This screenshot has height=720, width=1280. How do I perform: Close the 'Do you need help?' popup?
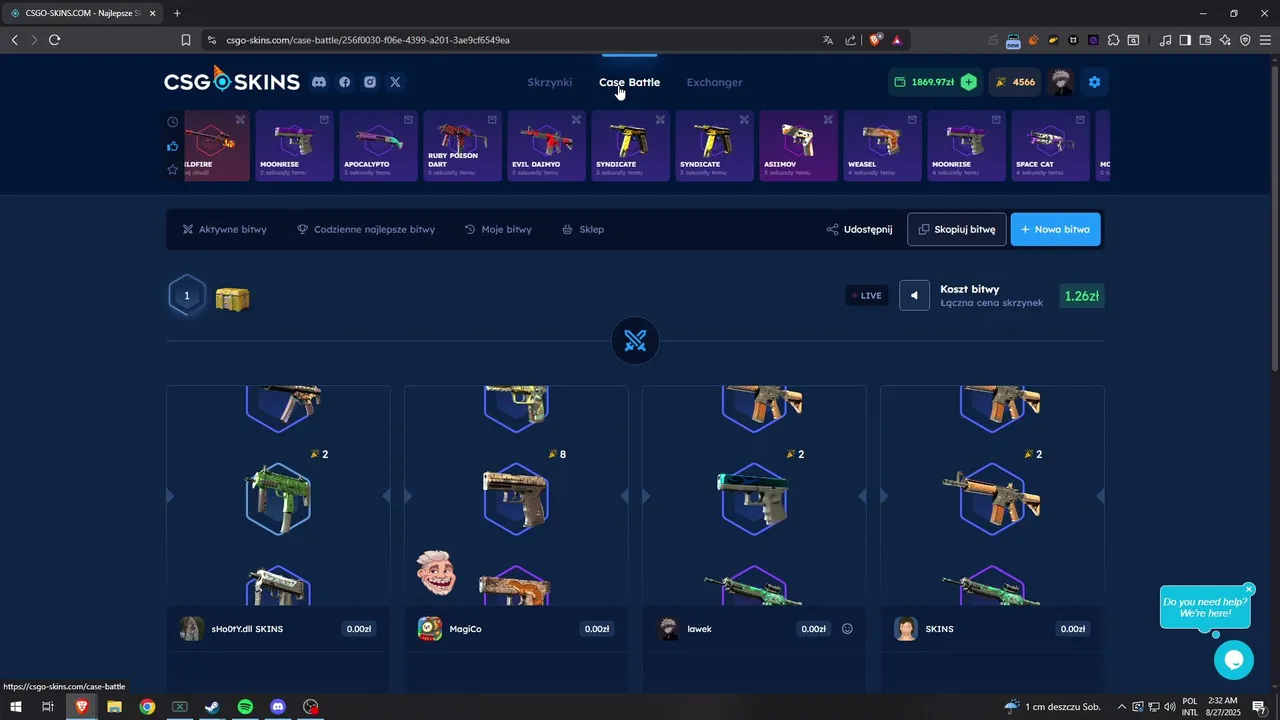[x=1249, y=590]
